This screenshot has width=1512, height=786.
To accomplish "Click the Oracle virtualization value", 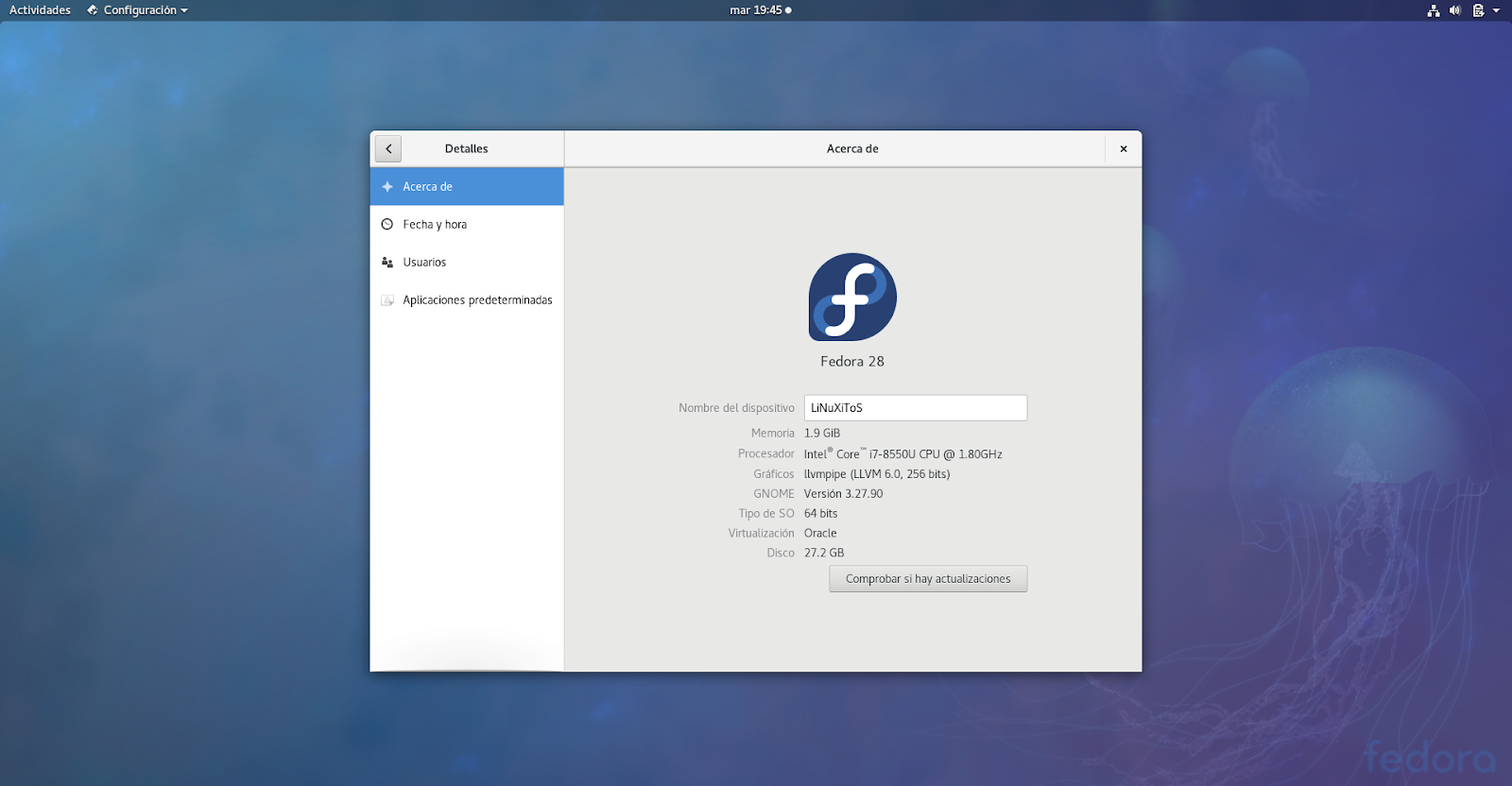I will click(820, 534).
